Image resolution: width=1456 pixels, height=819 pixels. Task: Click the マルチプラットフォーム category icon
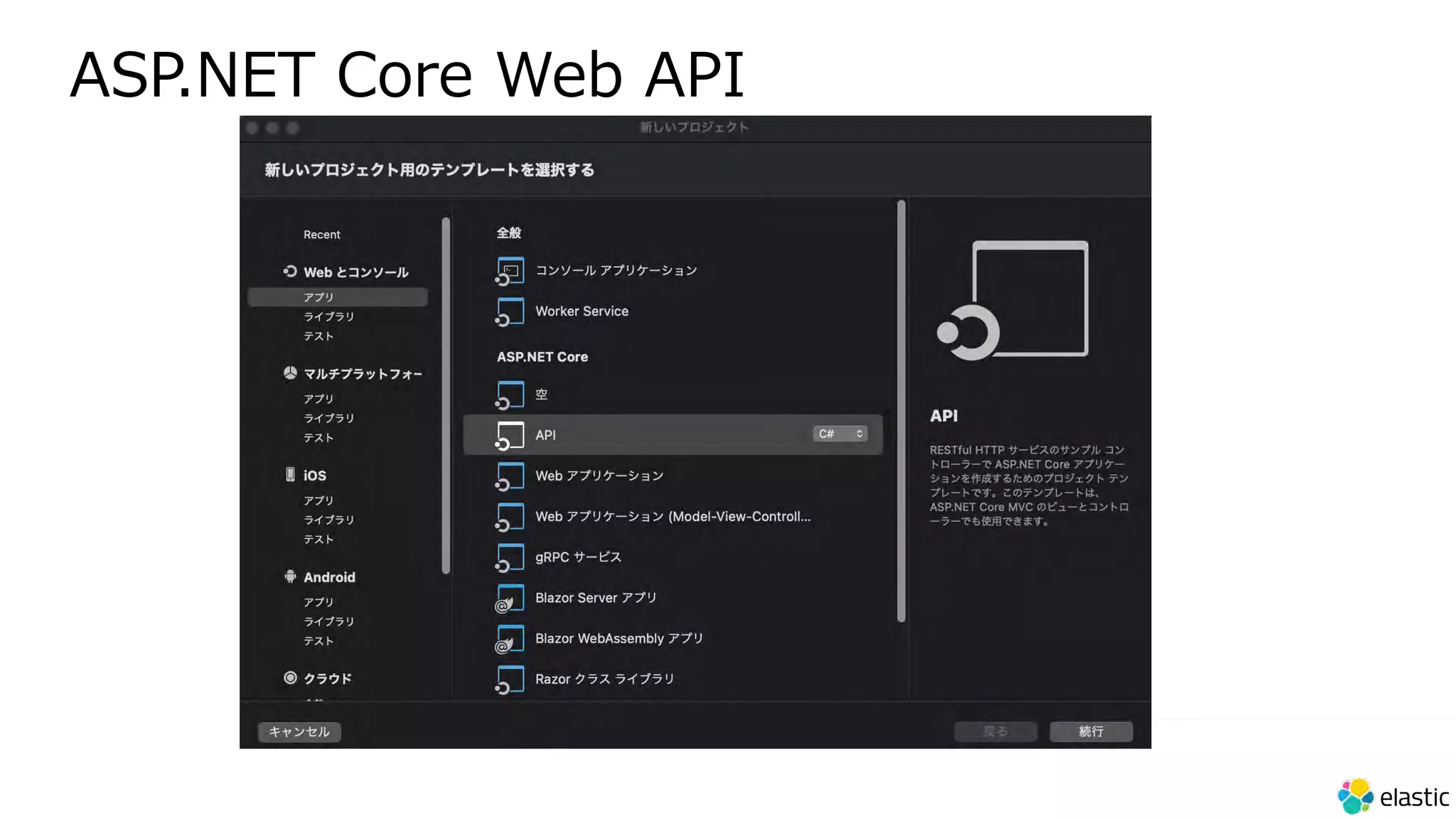tap(290, 373)
